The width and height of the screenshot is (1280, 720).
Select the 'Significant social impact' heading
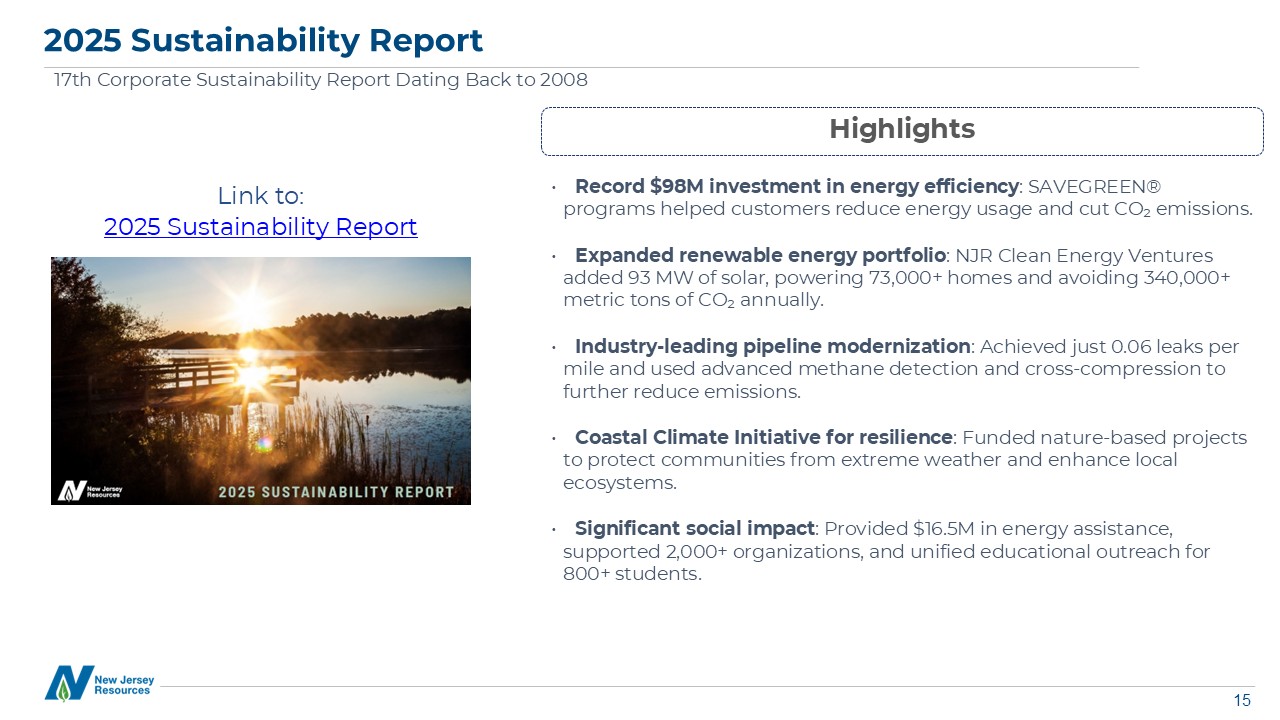(x=694, y=528)
